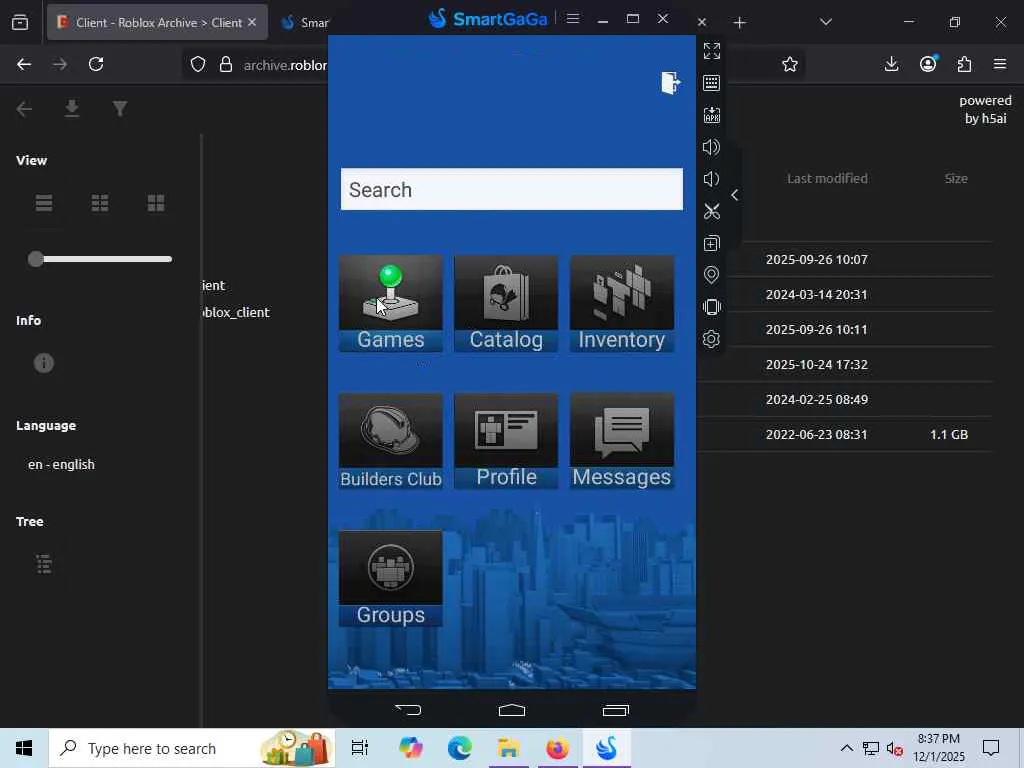Open the Firefox account icon
The width and height of the screenshot is (1024, 768).
click(928, 63)
